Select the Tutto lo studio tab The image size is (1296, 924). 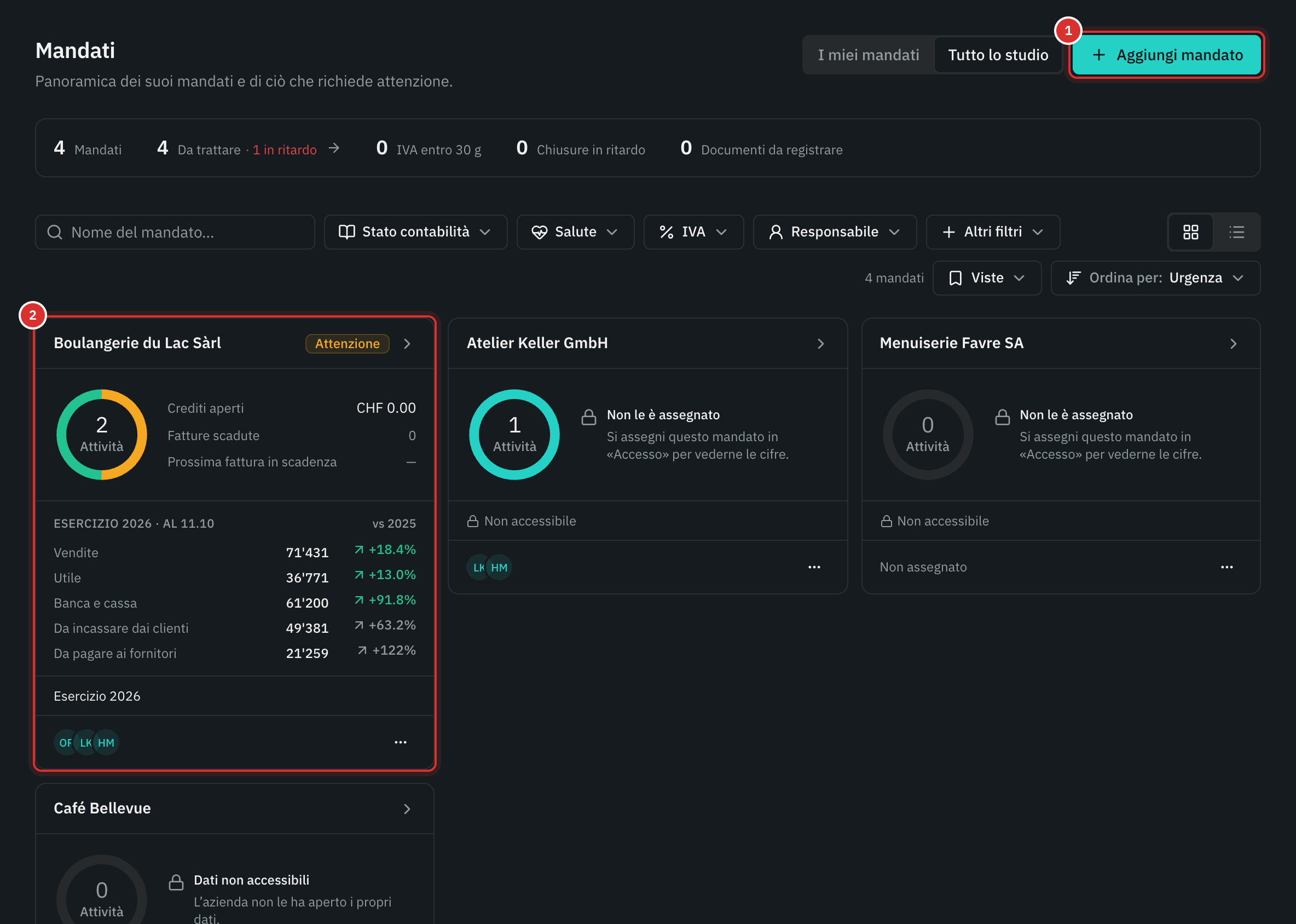998,55
